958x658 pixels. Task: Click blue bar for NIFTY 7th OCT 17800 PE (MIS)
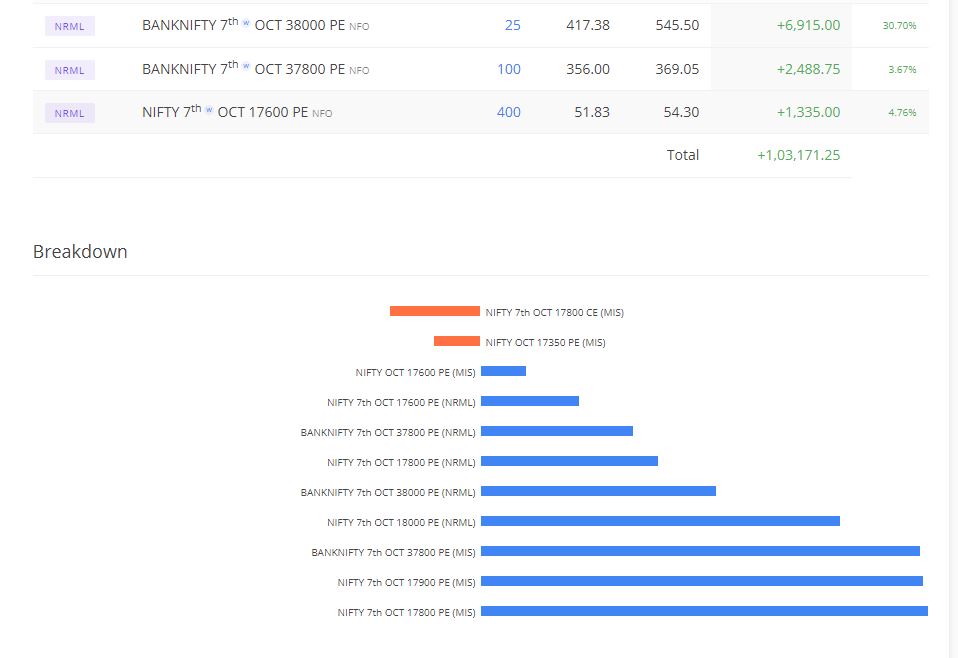click(704, 611)
